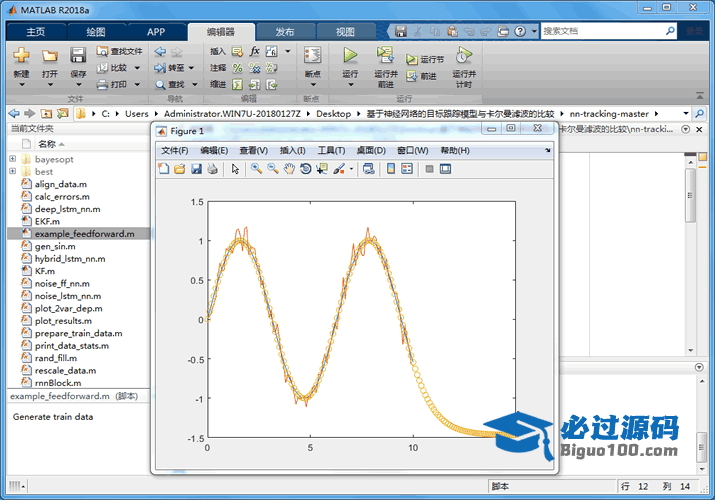Toggle the Insert Colorbar button
The image size is (715, 500).
coord(391,169)
